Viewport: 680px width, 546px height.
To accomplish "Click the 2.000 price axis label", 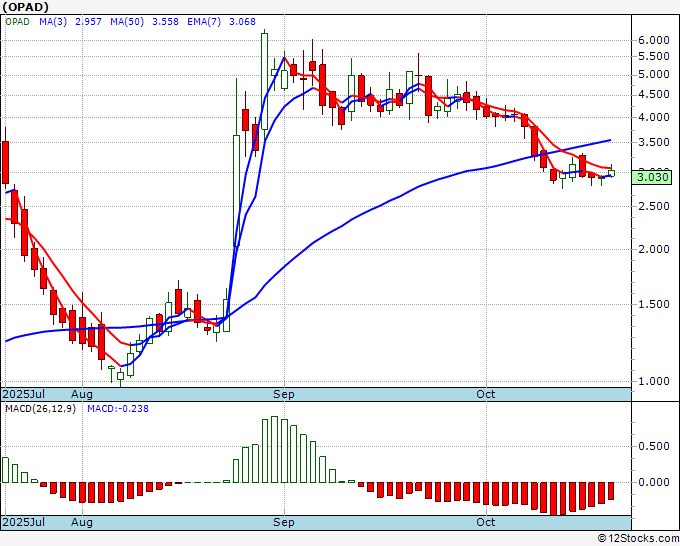I will [654, 249].
